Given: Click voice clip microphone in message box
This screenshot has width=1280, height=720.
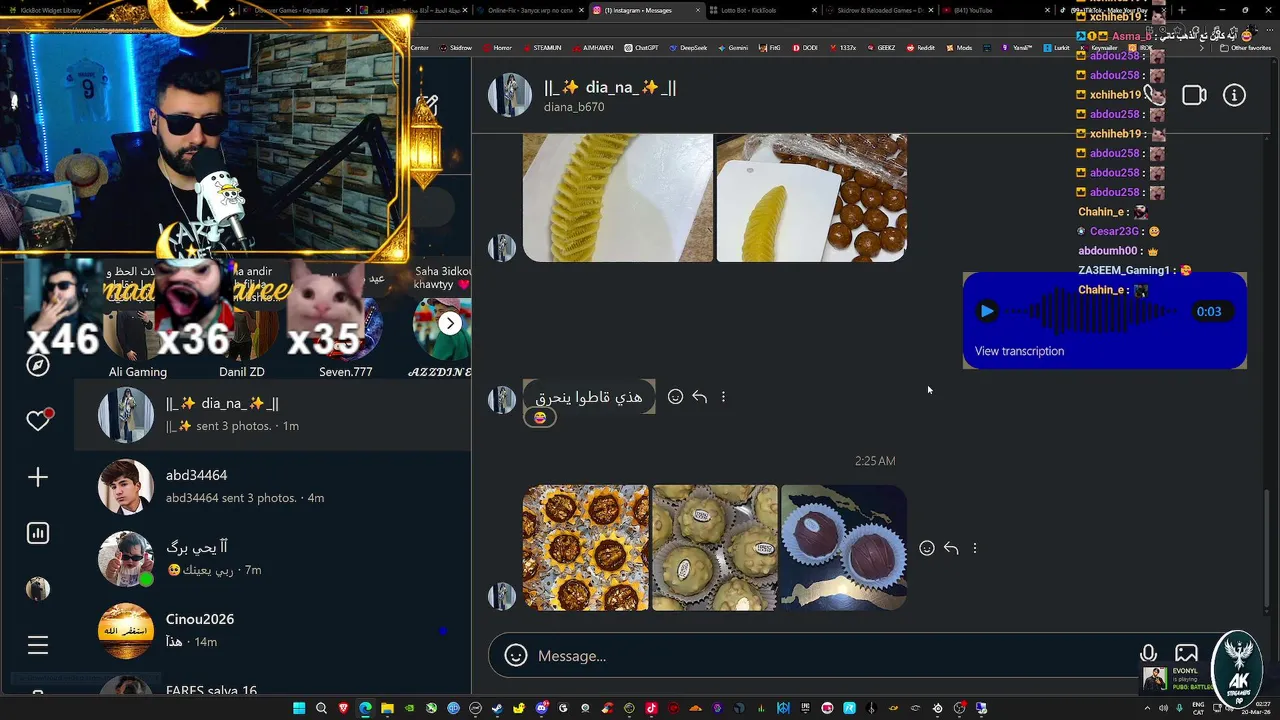Looking at the screenshot, I should pyautogui.click(x=1149, y=654).
